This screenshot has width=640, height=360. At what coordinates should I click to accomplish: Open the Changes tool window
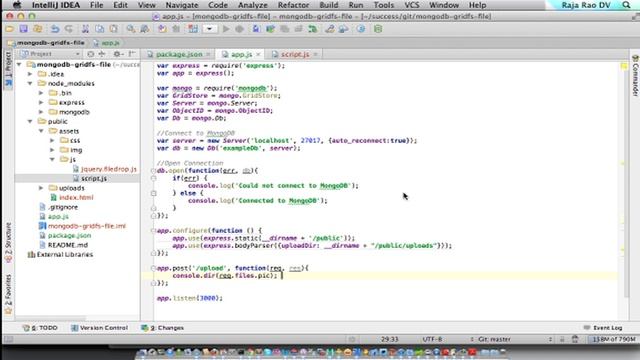click(162, 328)
